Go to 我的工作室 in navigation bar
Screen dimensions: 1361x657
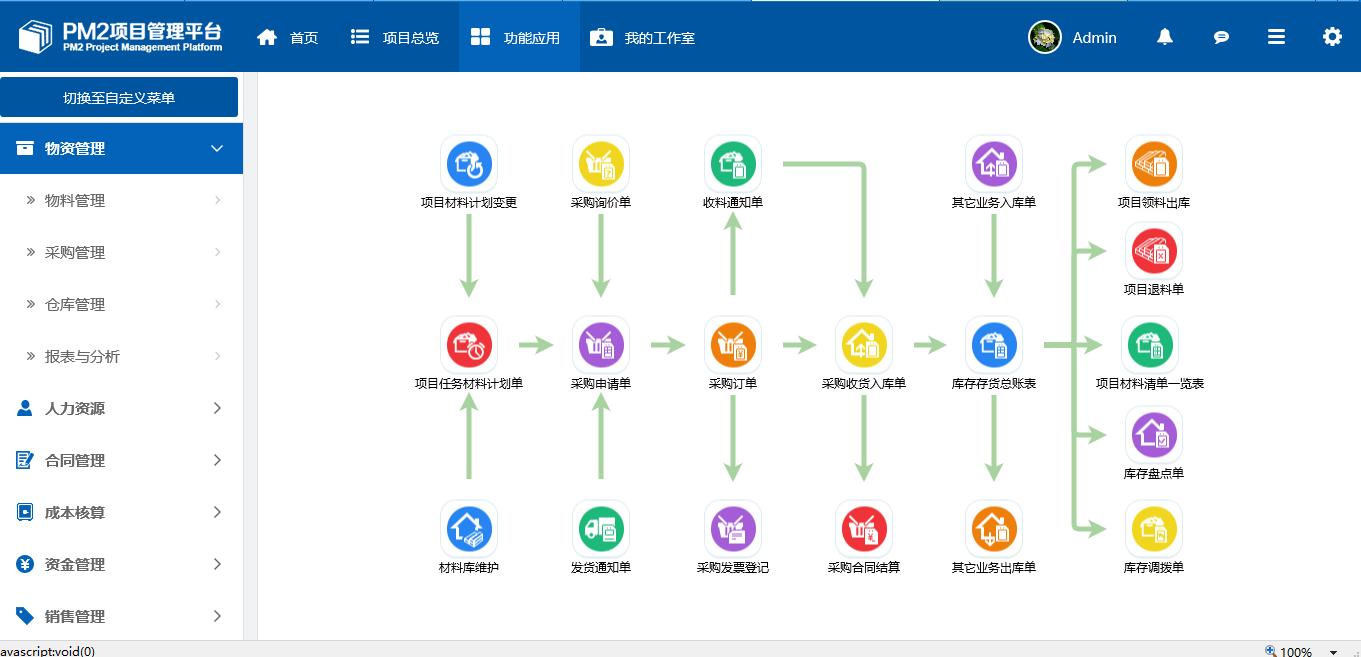643,38
